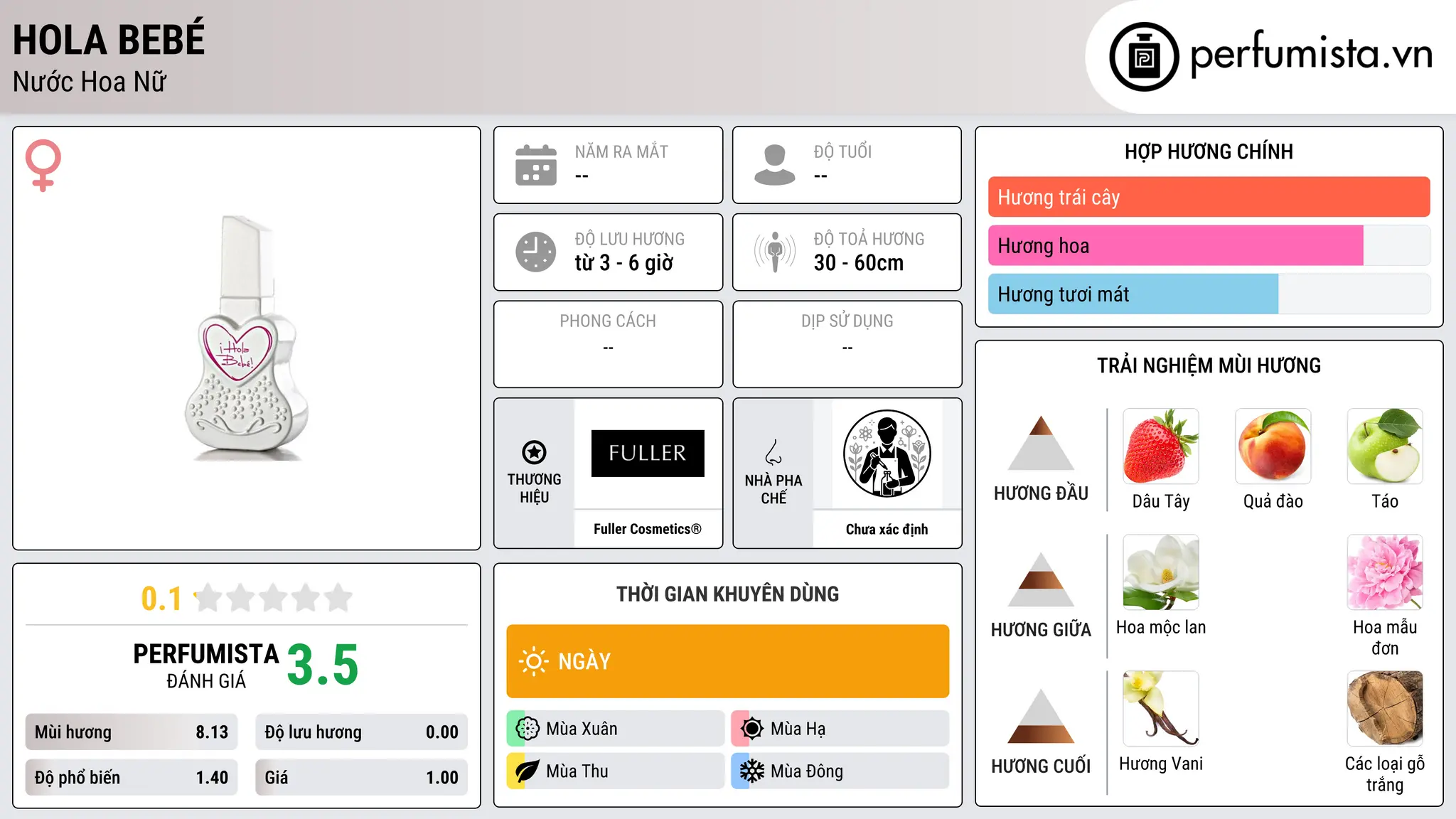
Task: Click the ĐỘ TUỔI label
Action: [x=842, y=151]
